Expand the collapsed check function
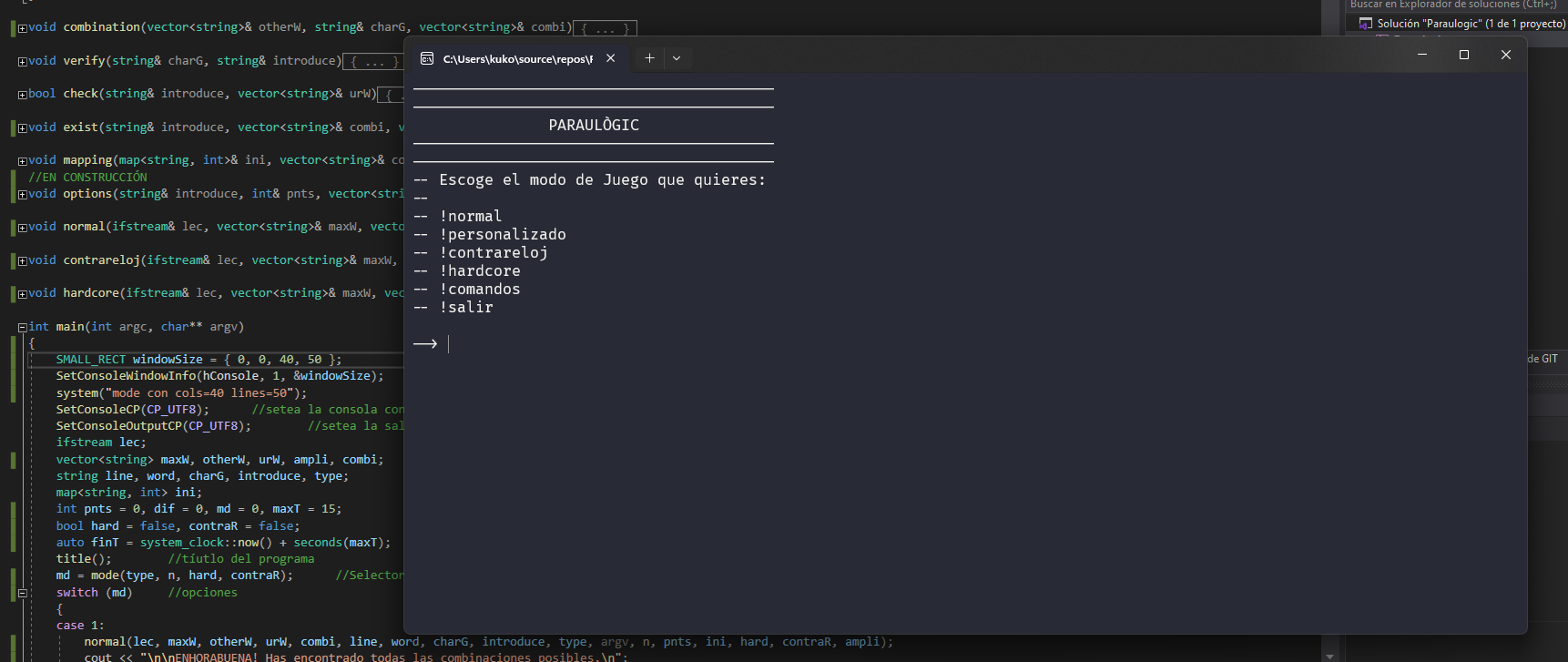This screenshot has height=662, width=1568. (x=22, y=95)
